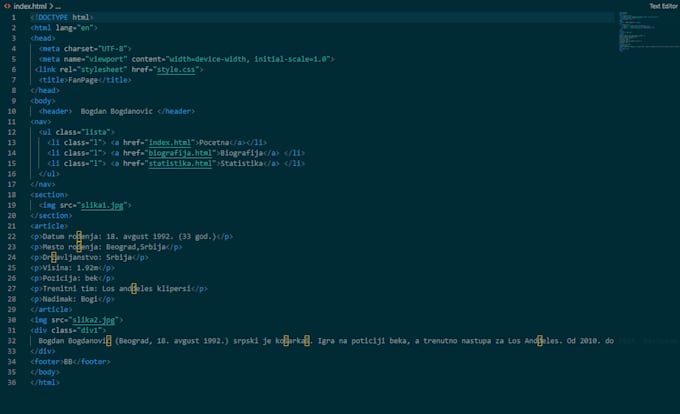Click the Visina: 1.92m text
Screen dimensions: 680x414
70,268
